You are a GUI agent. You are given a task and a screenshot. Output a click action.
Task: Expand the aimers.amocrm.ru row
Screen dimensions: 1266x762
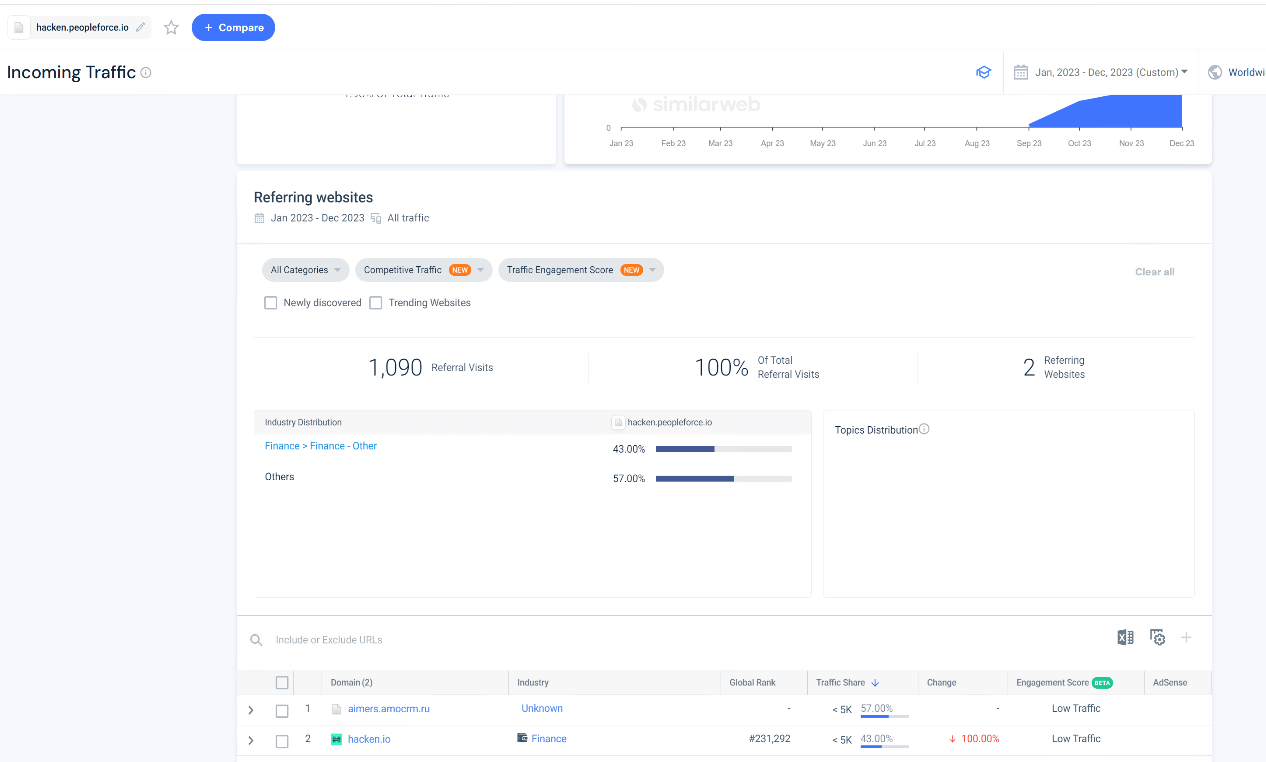251,710
